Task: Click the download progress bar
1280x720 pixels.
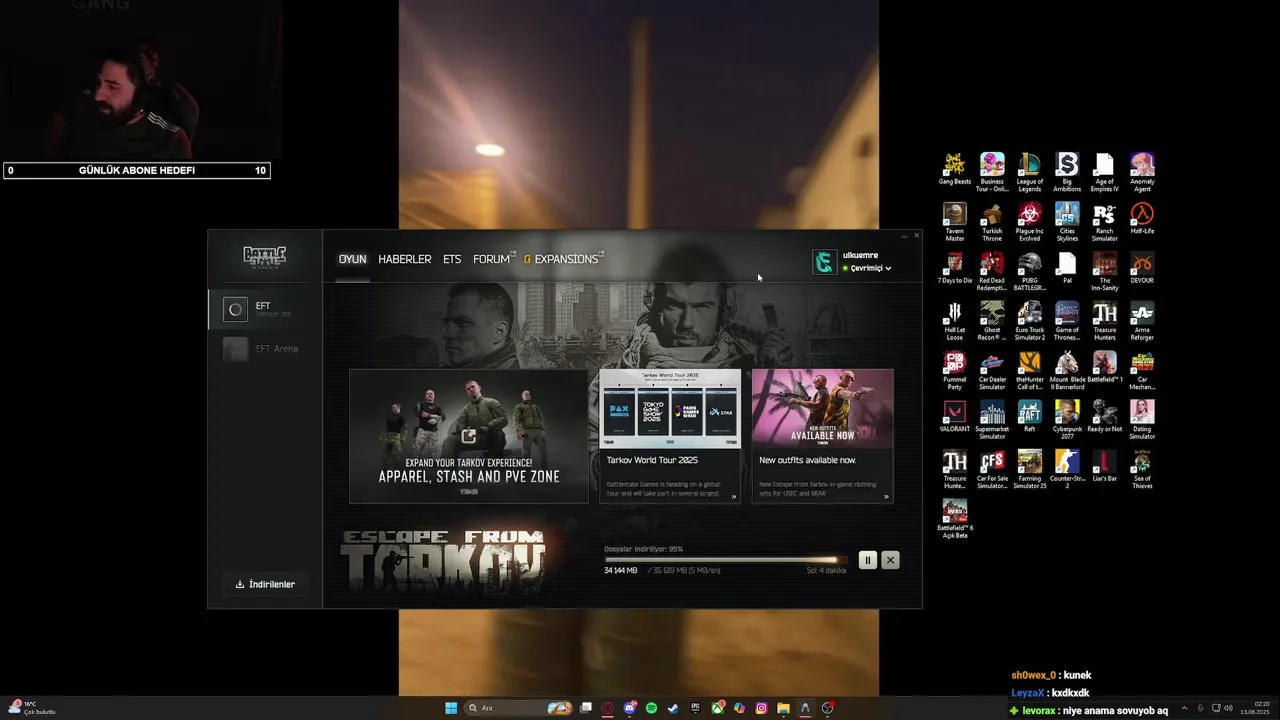Action: click(x=724, y=560)
